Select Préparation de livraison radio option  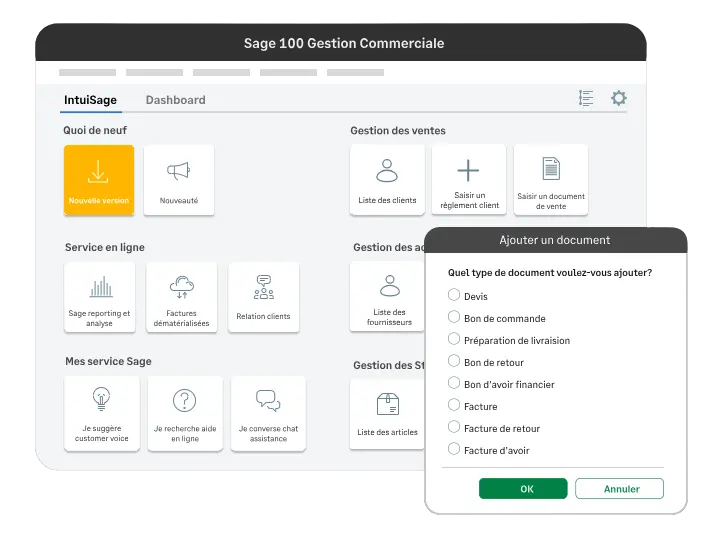click(454, 339)
